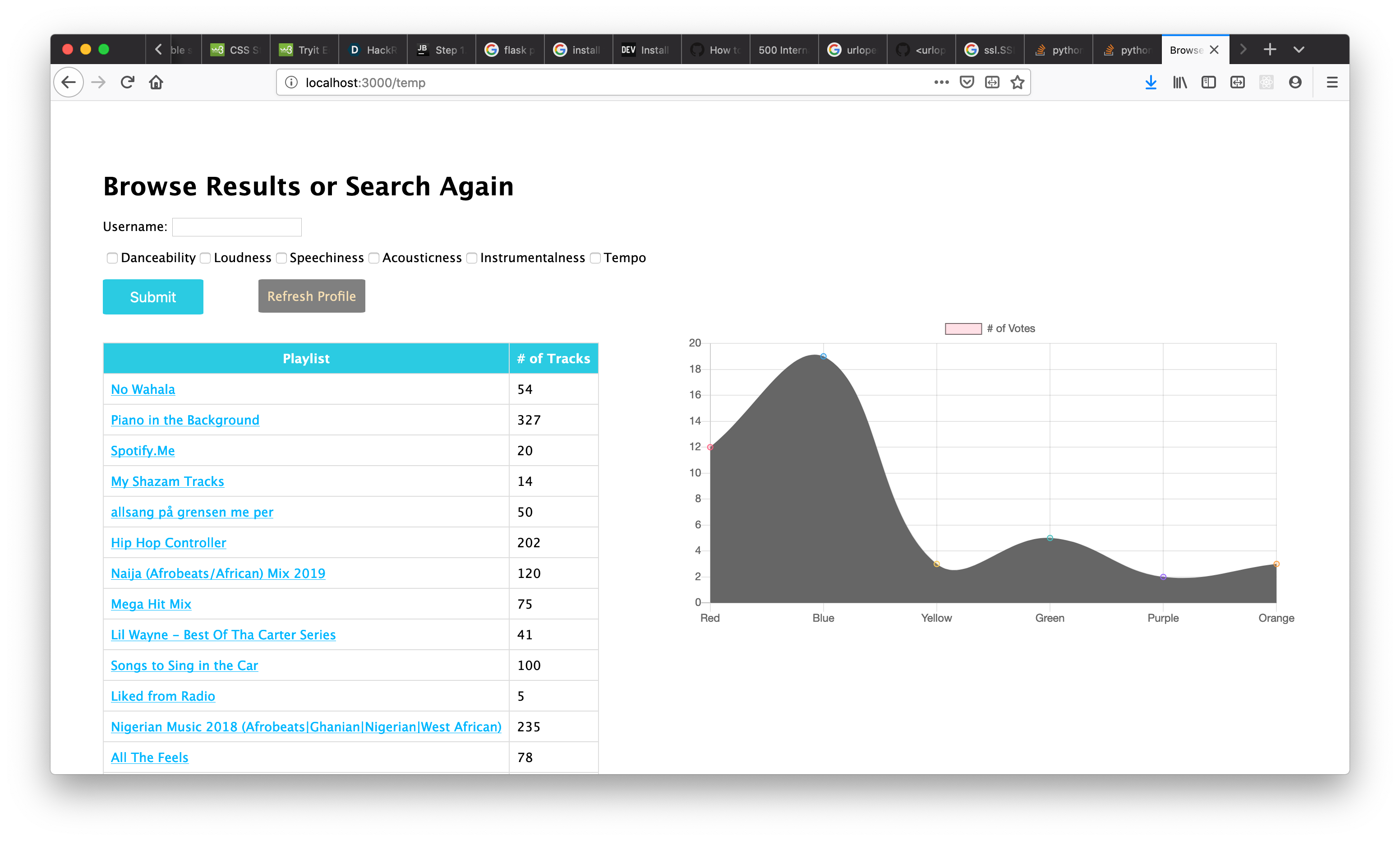Switch to the HackR tab
This screenshot has height=841, width=1400.
tap(373, 50)
